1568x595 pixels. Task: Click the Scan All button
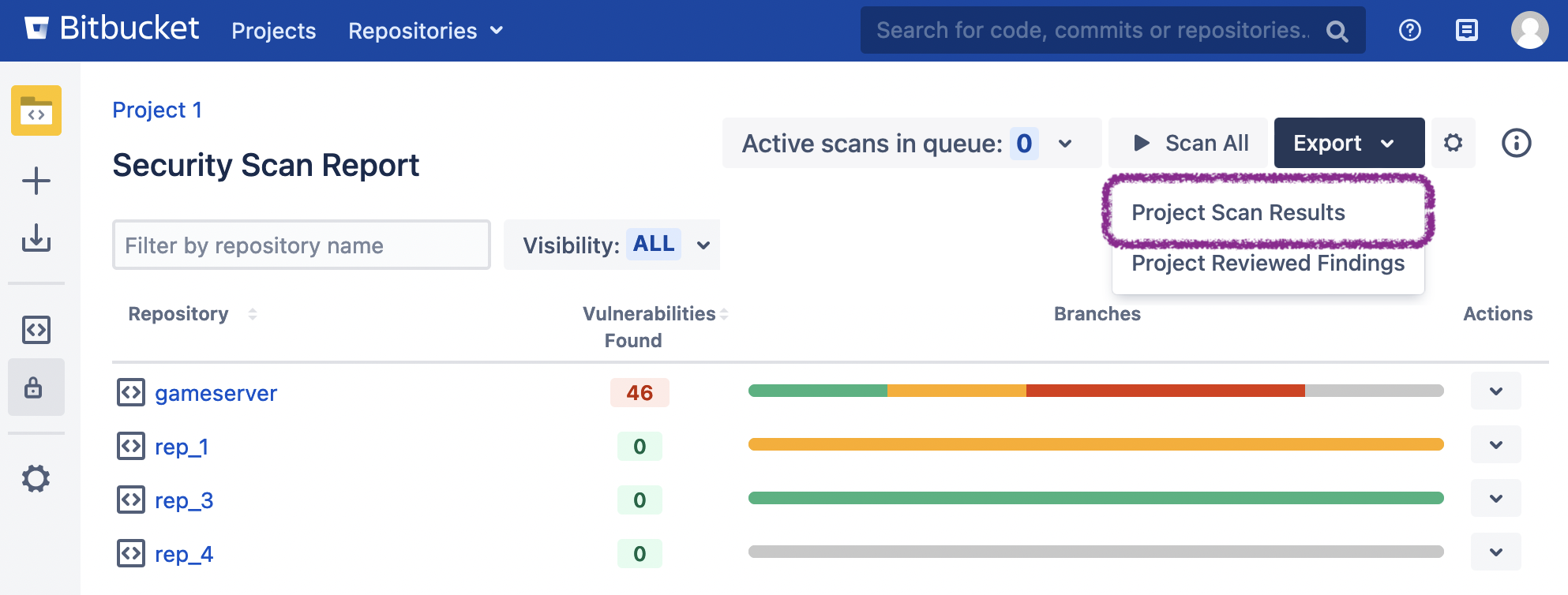1189,144
